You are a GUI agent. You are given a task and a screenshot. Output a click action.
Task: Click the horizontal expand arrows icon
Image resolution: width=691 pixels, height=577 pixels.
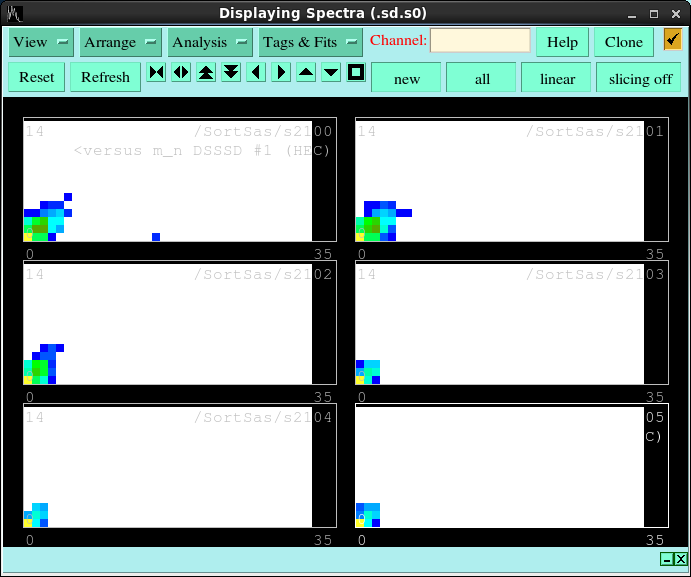pos(181,72)
